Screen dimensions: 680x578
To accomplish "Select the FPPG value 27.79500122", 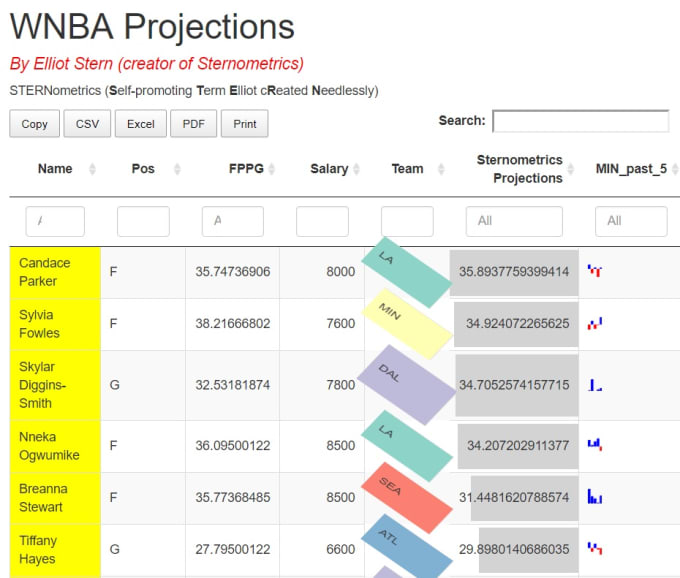I will click(232, 549).
